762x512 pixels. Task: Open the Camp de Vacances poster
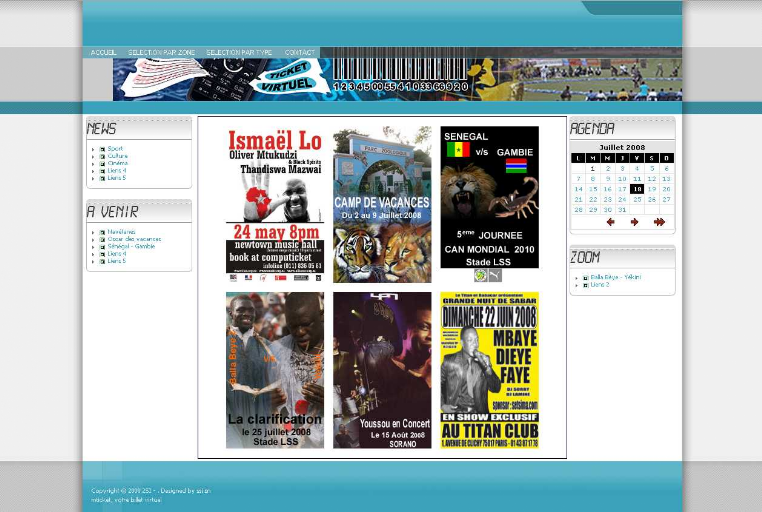click(x=382, y=205)
